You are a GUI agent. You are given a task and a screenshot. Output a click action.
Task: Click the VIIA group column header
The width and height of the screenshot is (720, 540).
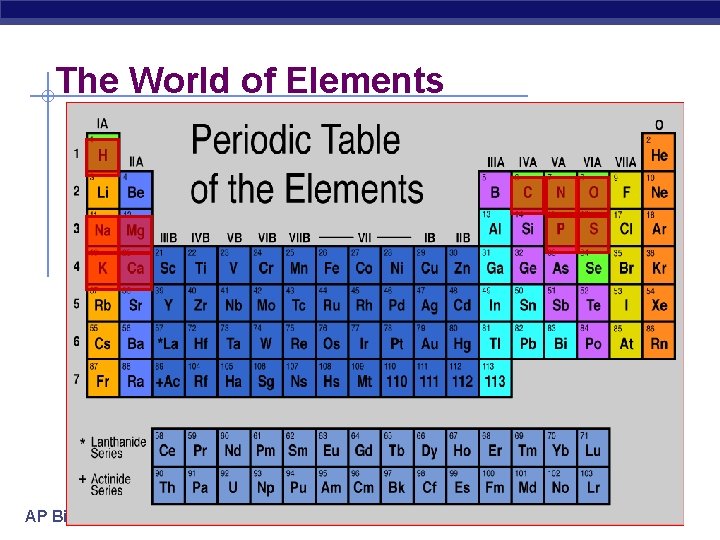625,162
